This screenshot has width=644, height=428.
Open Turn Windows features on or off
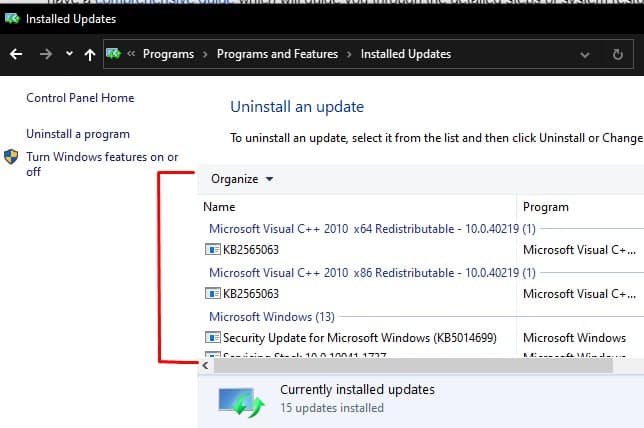click(x=102, y=164)
